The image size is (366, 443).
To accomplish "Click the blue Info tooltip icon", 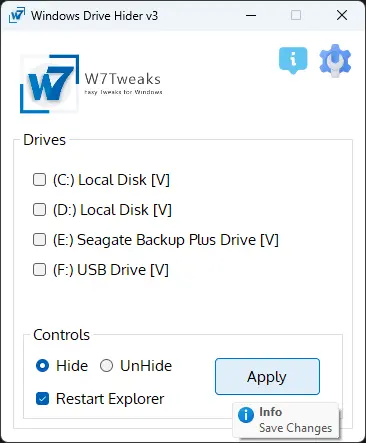I will coord(246,415).
